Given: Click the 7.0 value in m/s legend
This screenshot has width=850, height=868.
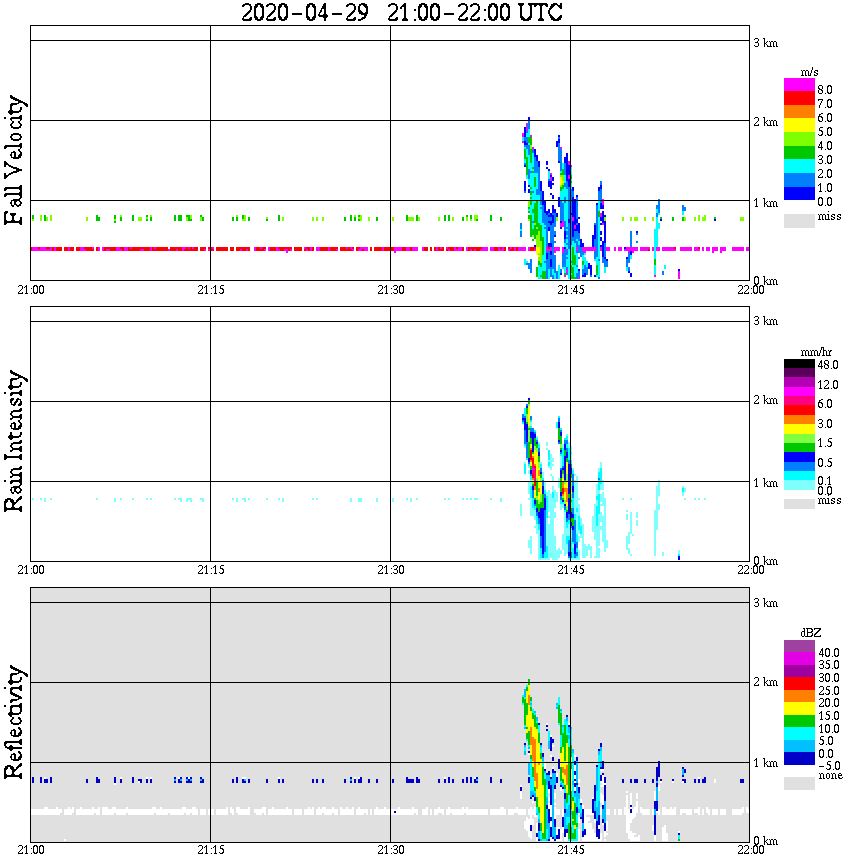Looking at the screenshot, I should point(825,104).
